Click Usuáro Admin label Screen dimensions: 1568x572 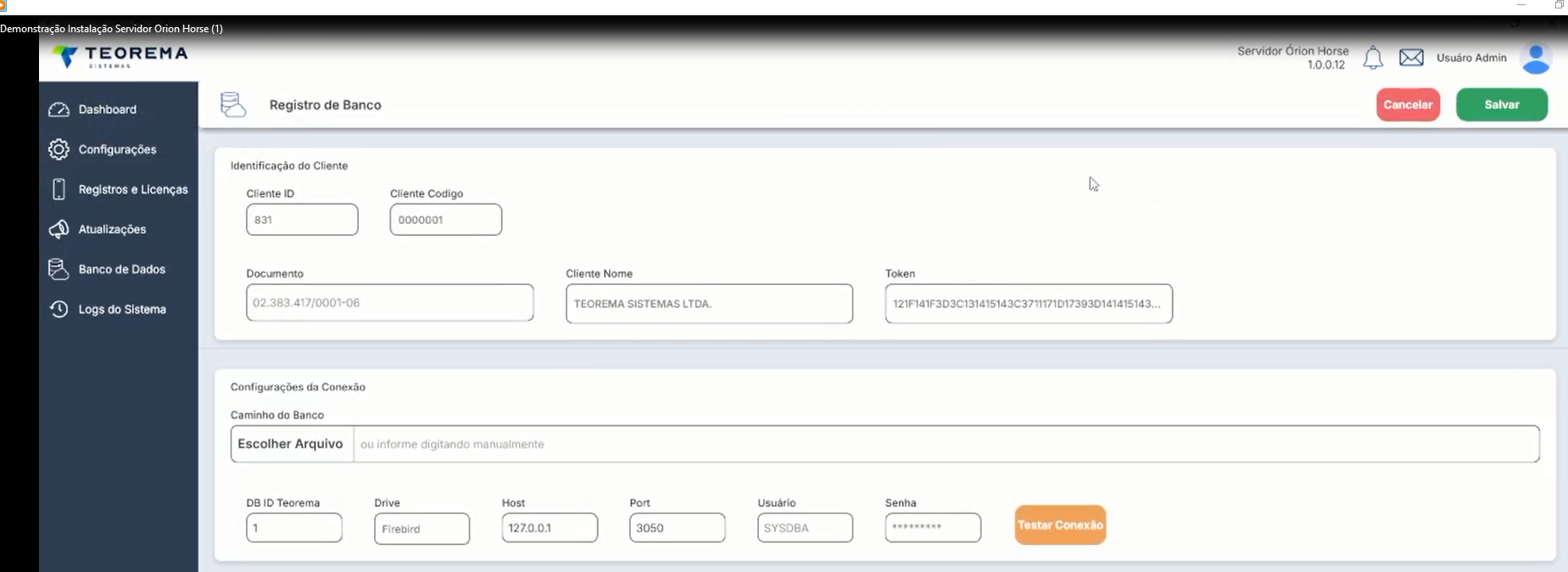pos(1471,58)
